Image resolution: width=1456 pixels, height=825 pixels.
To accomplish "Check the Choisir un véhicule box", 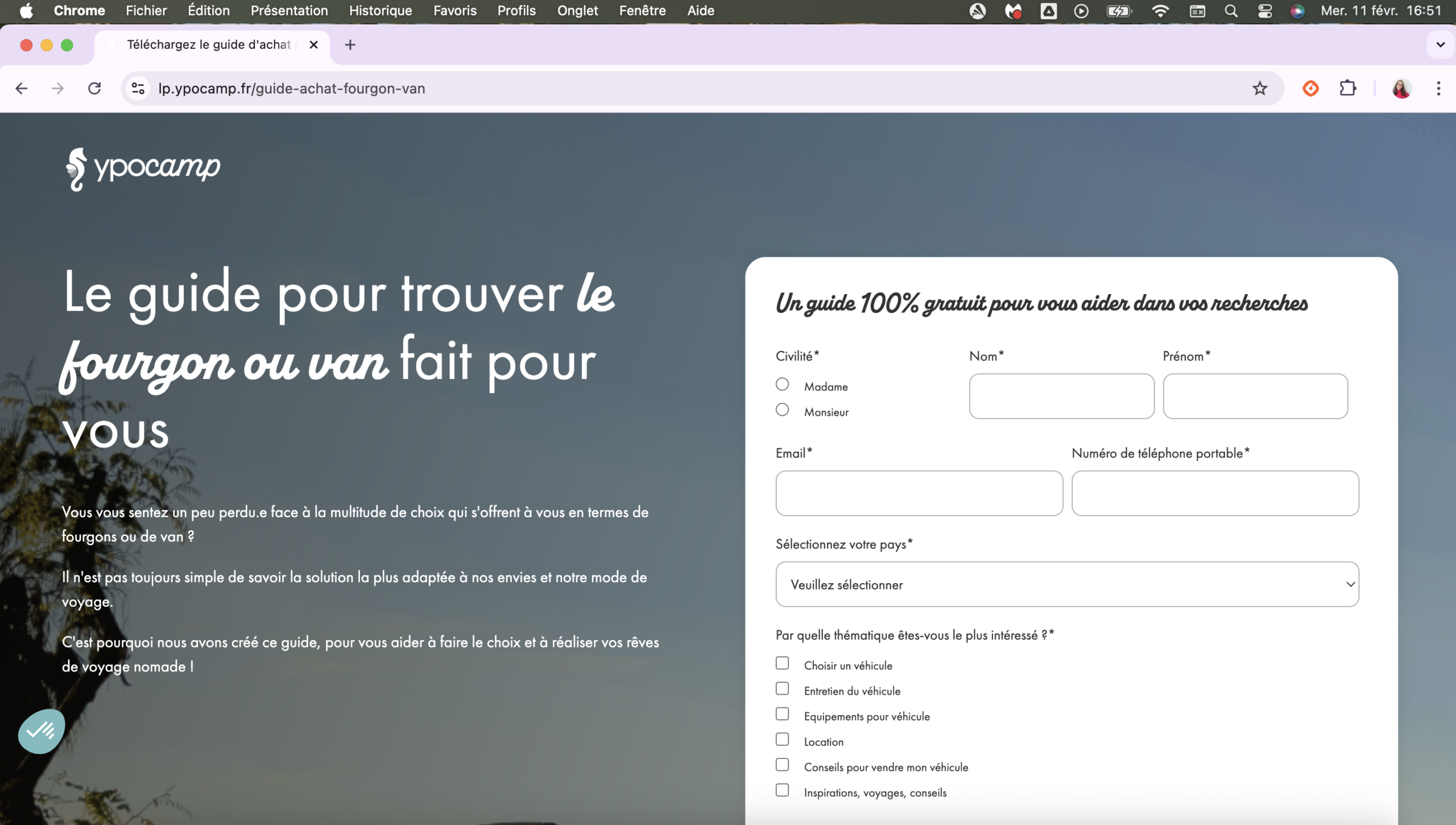I will click(x=783, y=663).
